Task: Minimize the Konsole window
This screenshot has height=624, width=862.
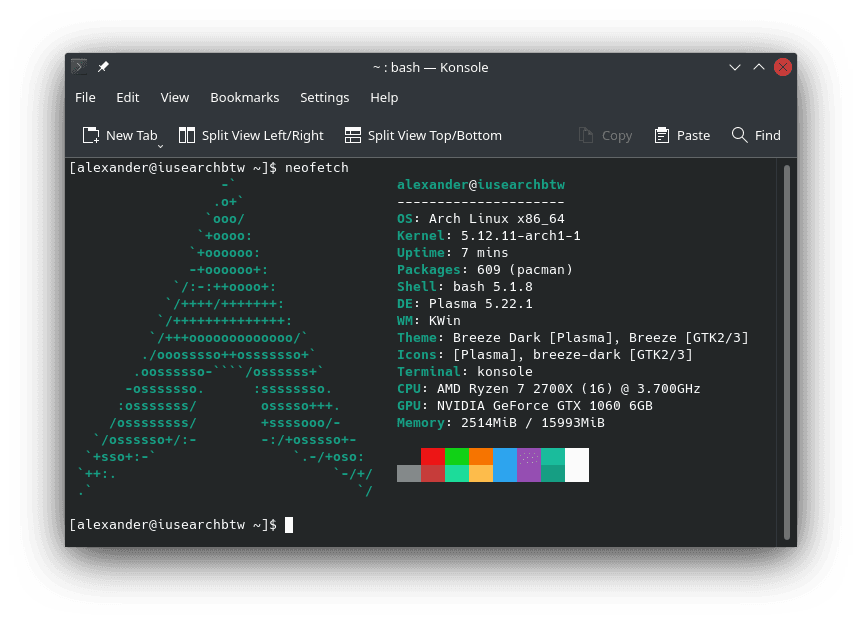Action: 735,67
